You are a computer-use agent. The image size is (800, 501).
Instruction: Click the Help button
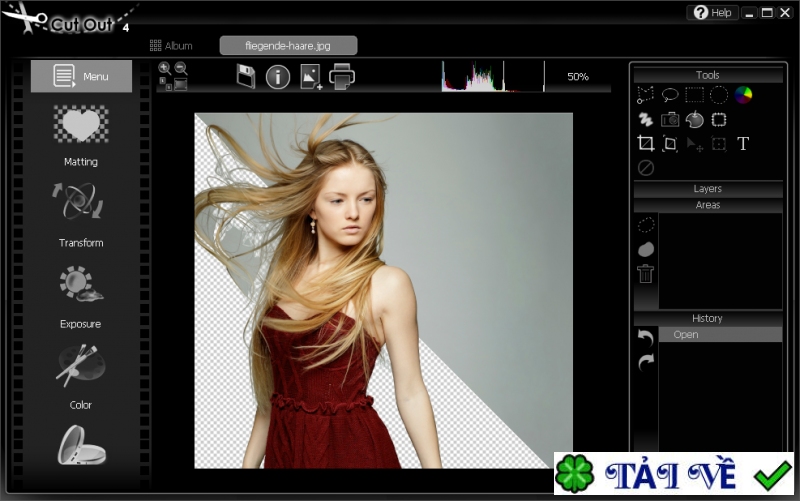(x=712, y=13)
